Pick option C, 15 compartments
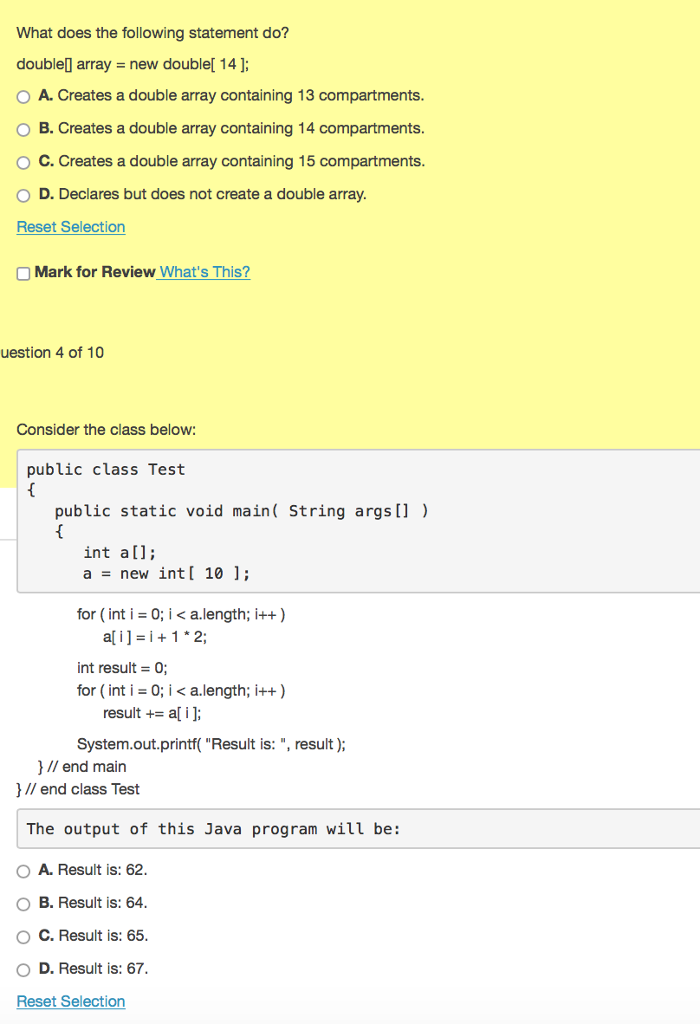Image resolution: width=700 pixels, height=1024 pixels. pyautogui.click(x=24, y=163)
